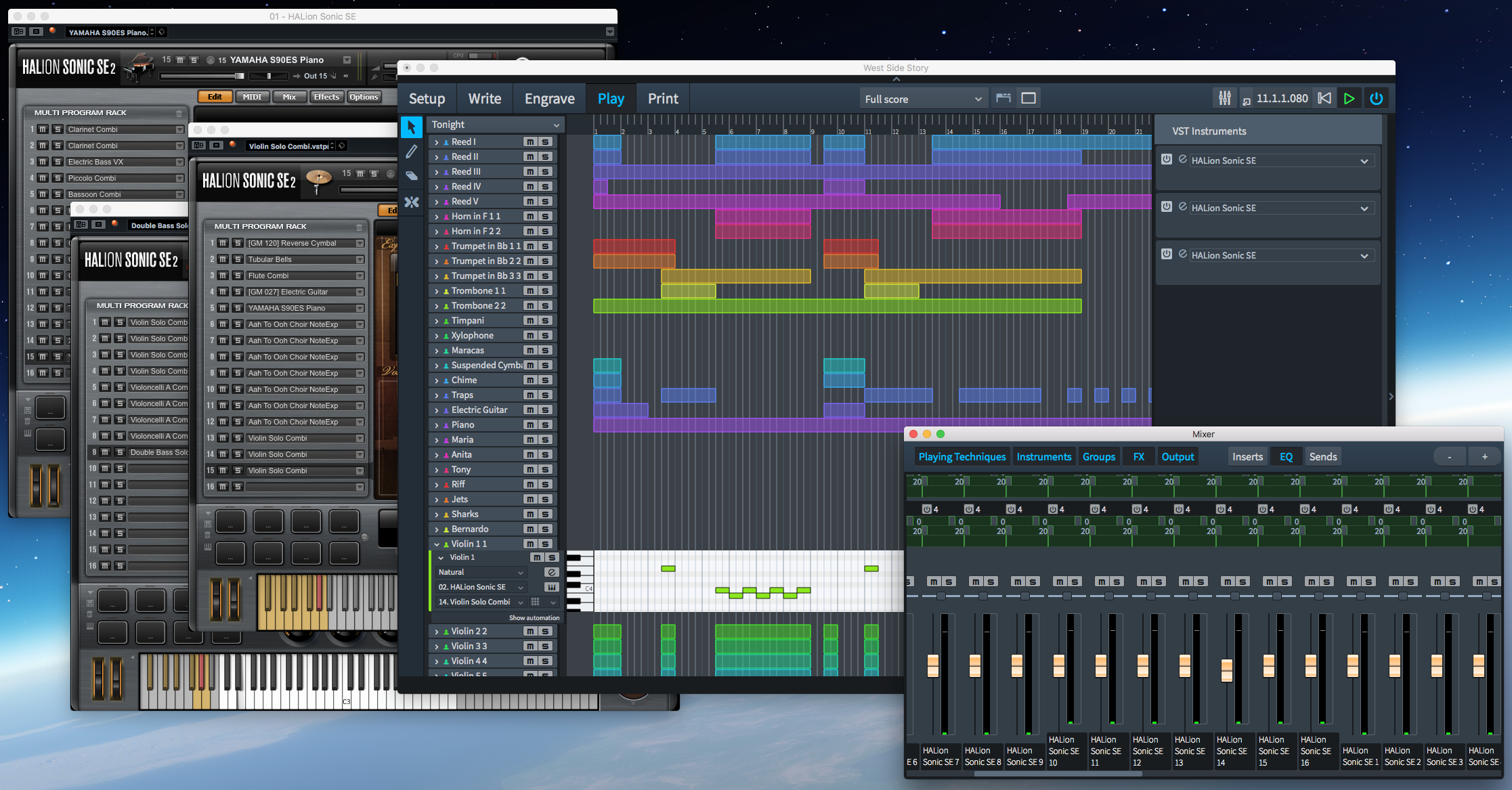
Task: Toggle power on third VST HALion Sonic SE
Action: coord(1167,255)
